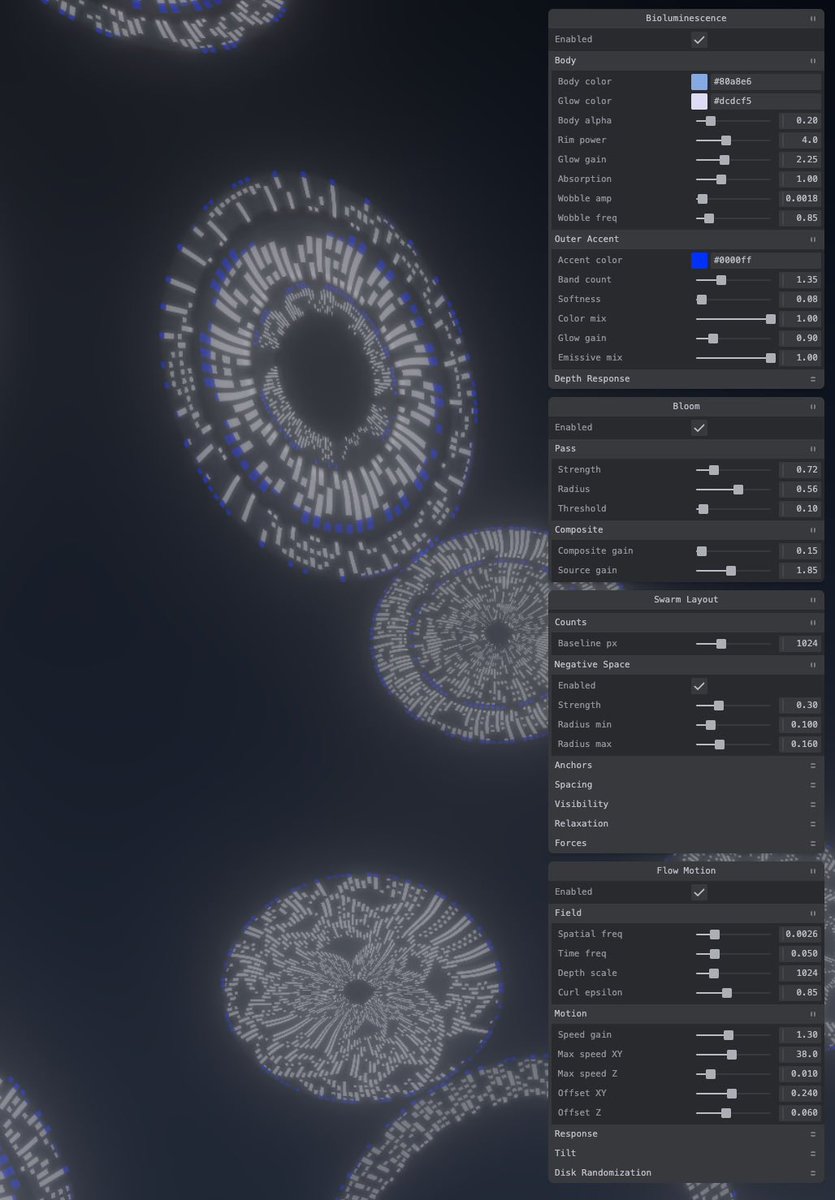The height and width of the screenshot is (1200, 835).
Task: Click the Threshold slider
Action: coord(733,509)
